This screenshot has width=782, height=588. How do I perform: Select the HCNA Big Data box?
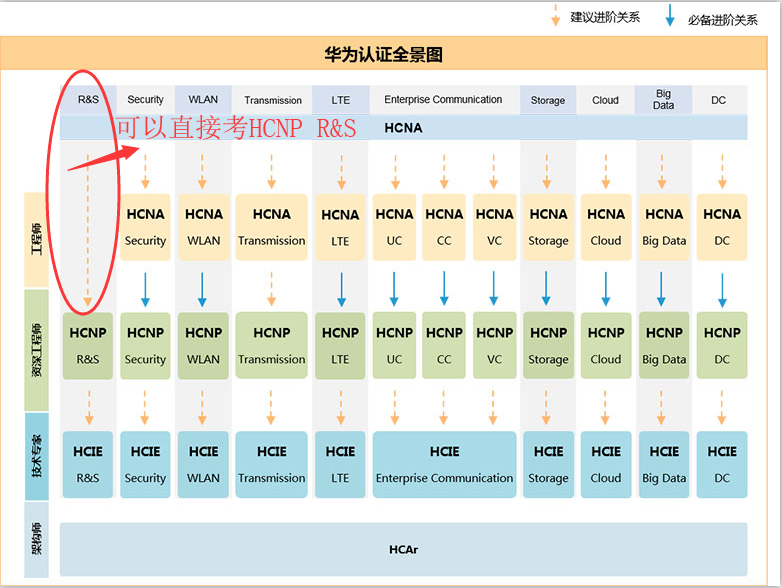point(664,227)
